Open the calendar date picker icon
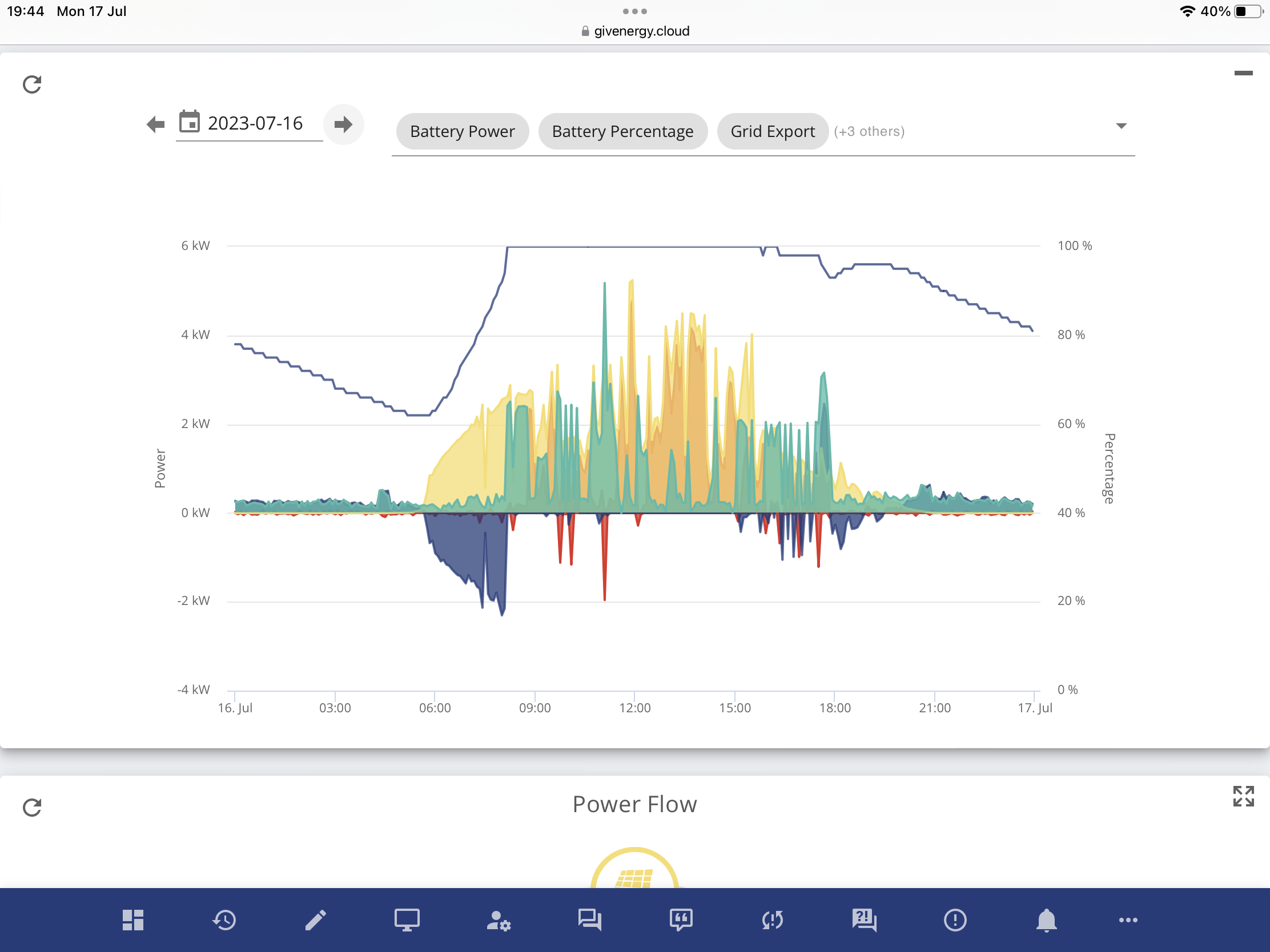Screen dimensions: 1270x952 coord(190,122)
